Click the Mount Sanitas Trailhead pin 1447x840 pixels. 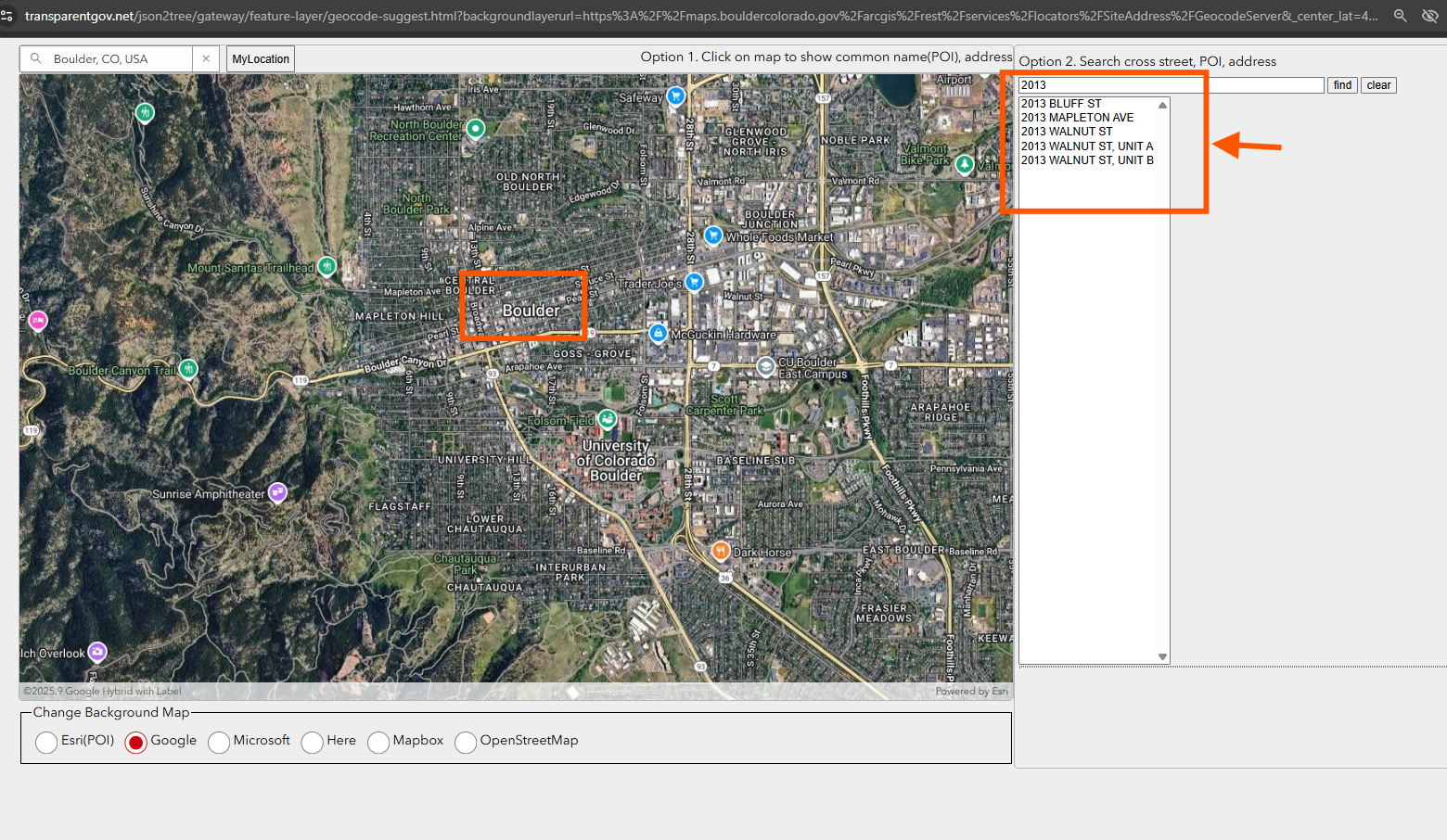point(327,266)
